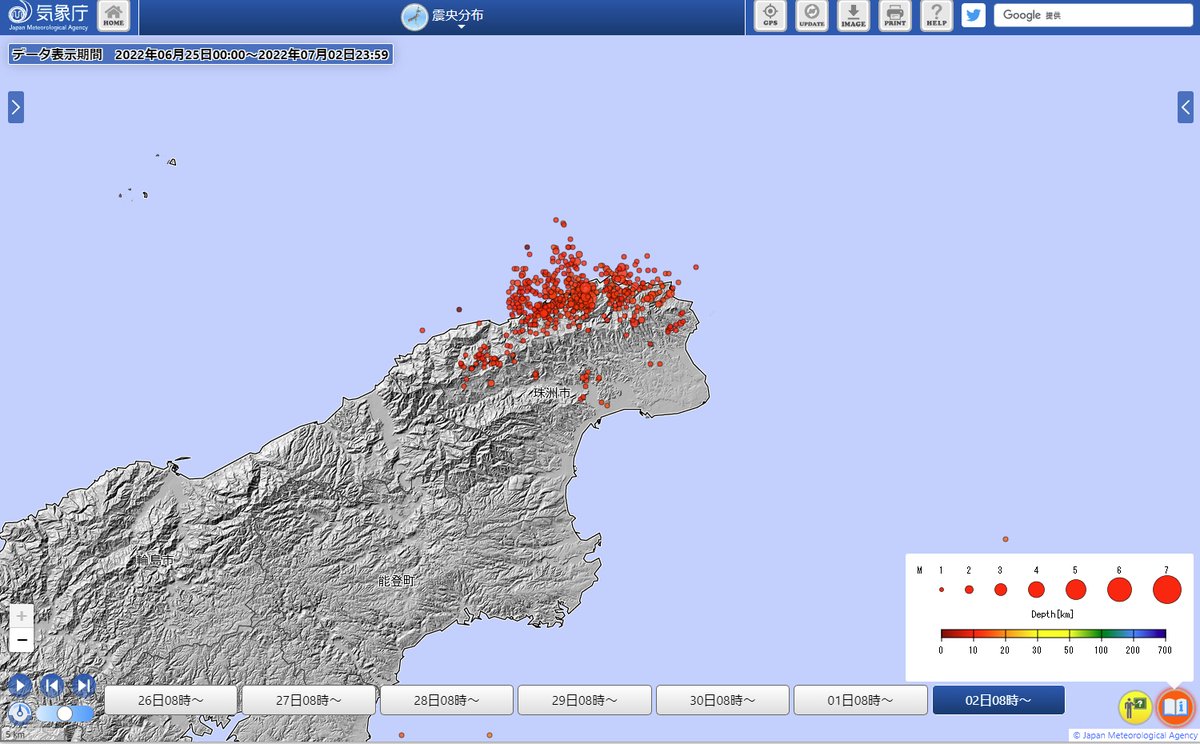The image size is (1200, 744).
Task: Click the magnitude 4 legend circle
Action: (1036, 590)
